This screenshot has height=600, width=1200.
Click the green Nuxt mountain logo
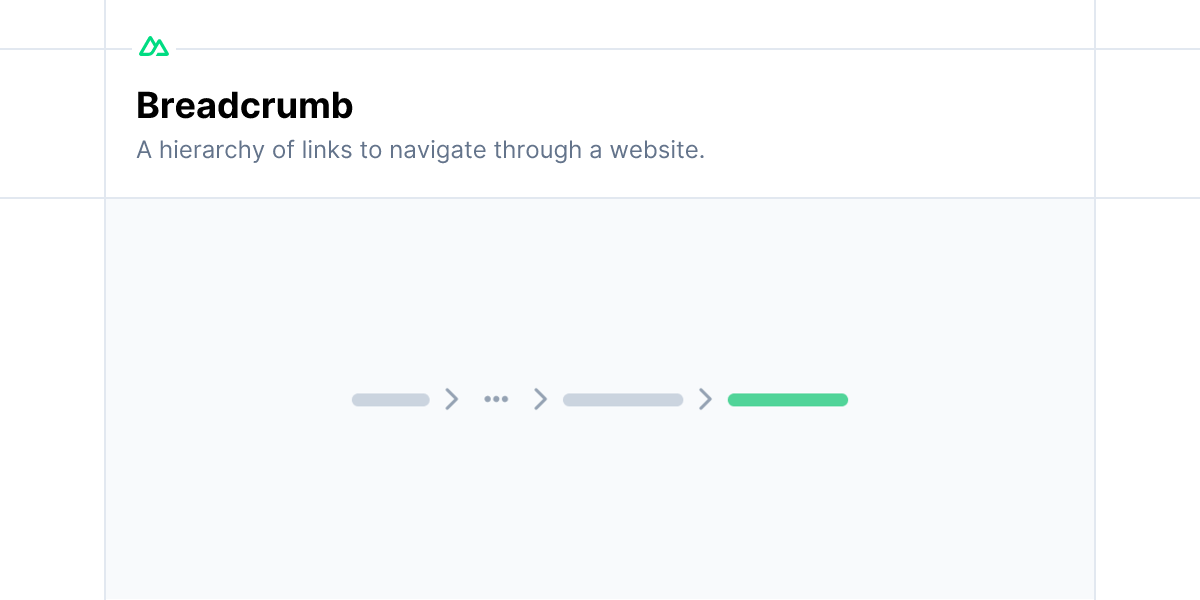pos(154,46)
